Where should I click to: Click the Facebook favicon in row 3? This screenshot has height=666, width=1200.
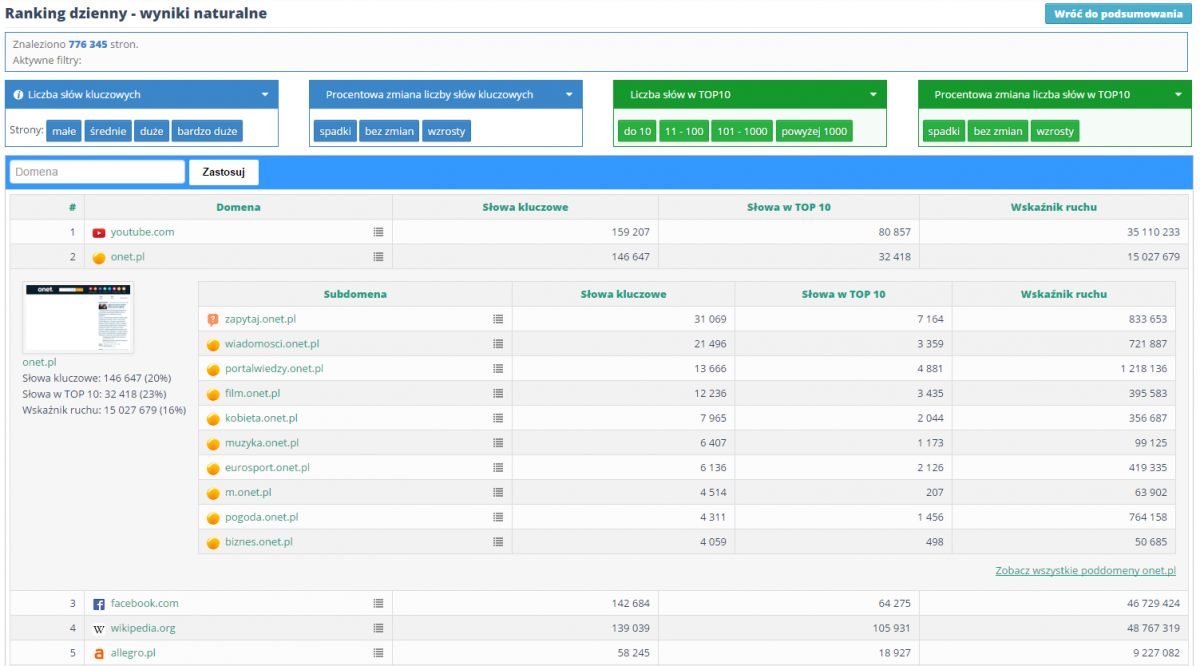[99, 605]
